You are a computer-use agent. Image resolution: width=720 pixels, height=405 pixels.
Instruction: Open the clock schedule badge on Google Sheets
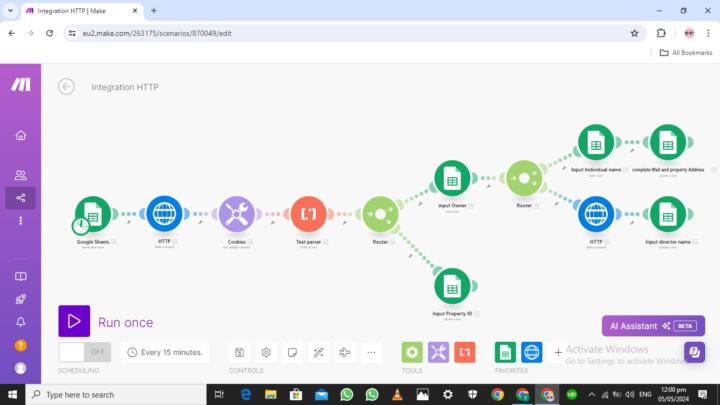(x=81, y=226)
